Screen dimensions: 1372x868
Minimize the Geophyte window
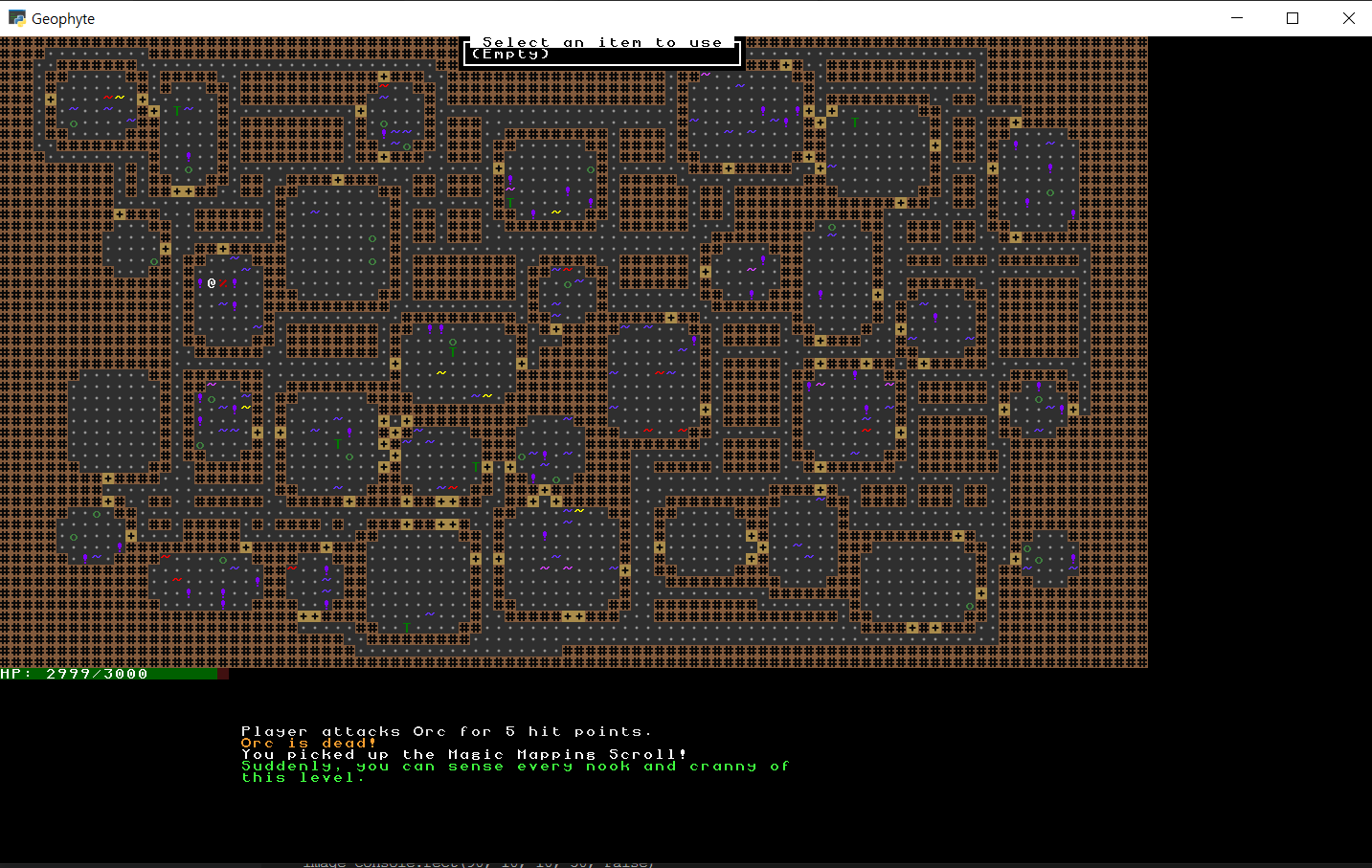click(1237, 18)
